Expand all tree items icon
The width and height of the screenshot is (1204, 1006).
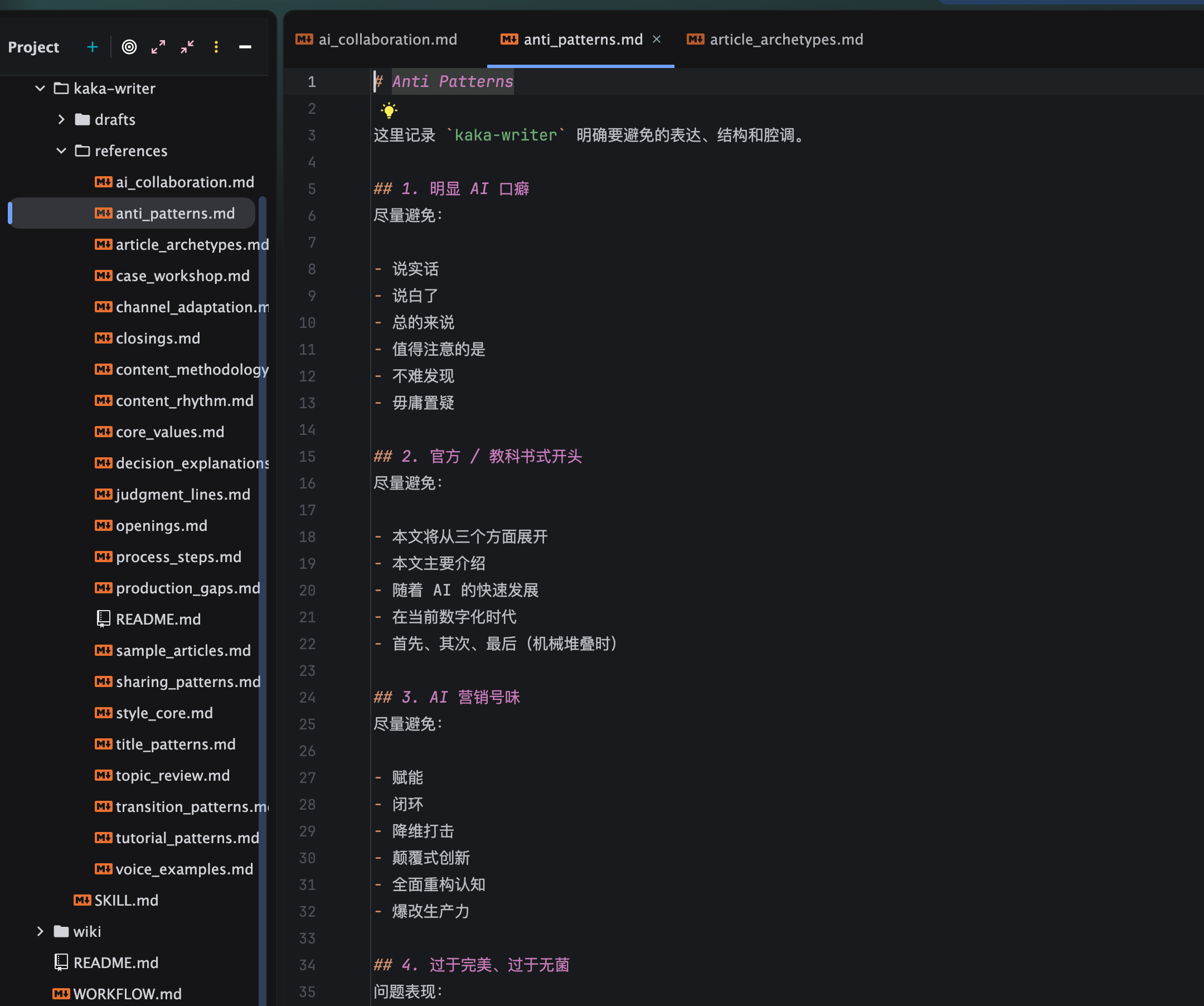tap(158, 47)
